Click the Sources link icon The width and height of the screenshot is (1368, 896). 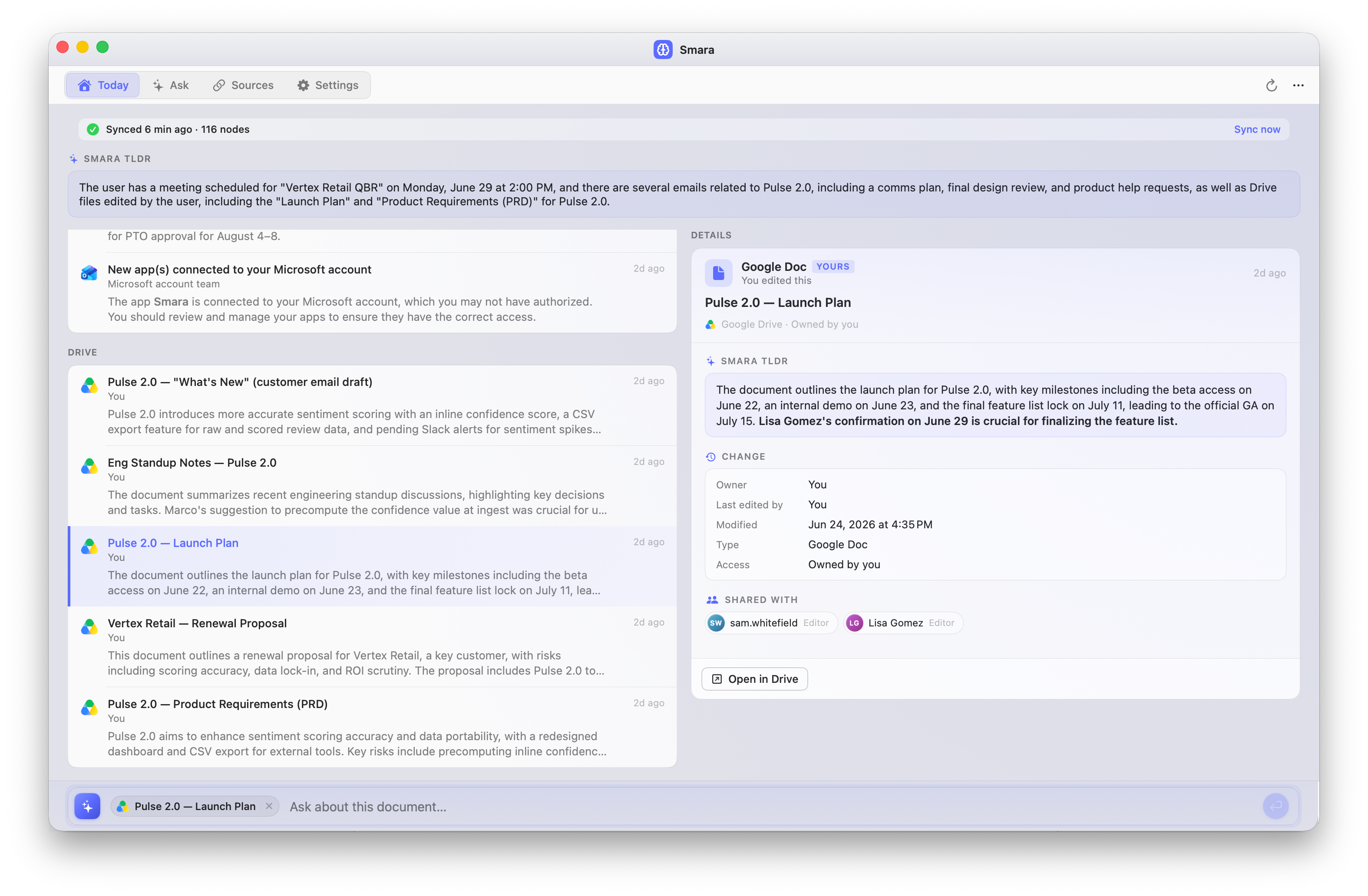tap(219, 85)
